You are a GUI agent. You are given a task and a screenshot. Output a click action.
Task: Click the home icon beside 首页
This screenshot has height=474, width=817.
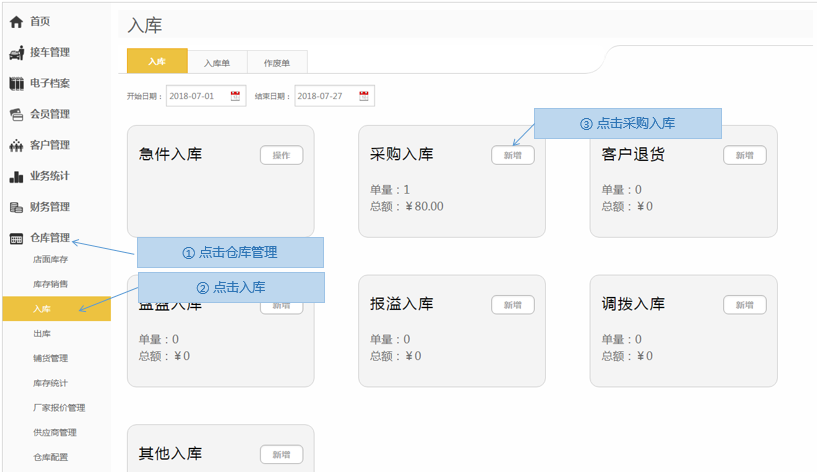pos(16,21)
